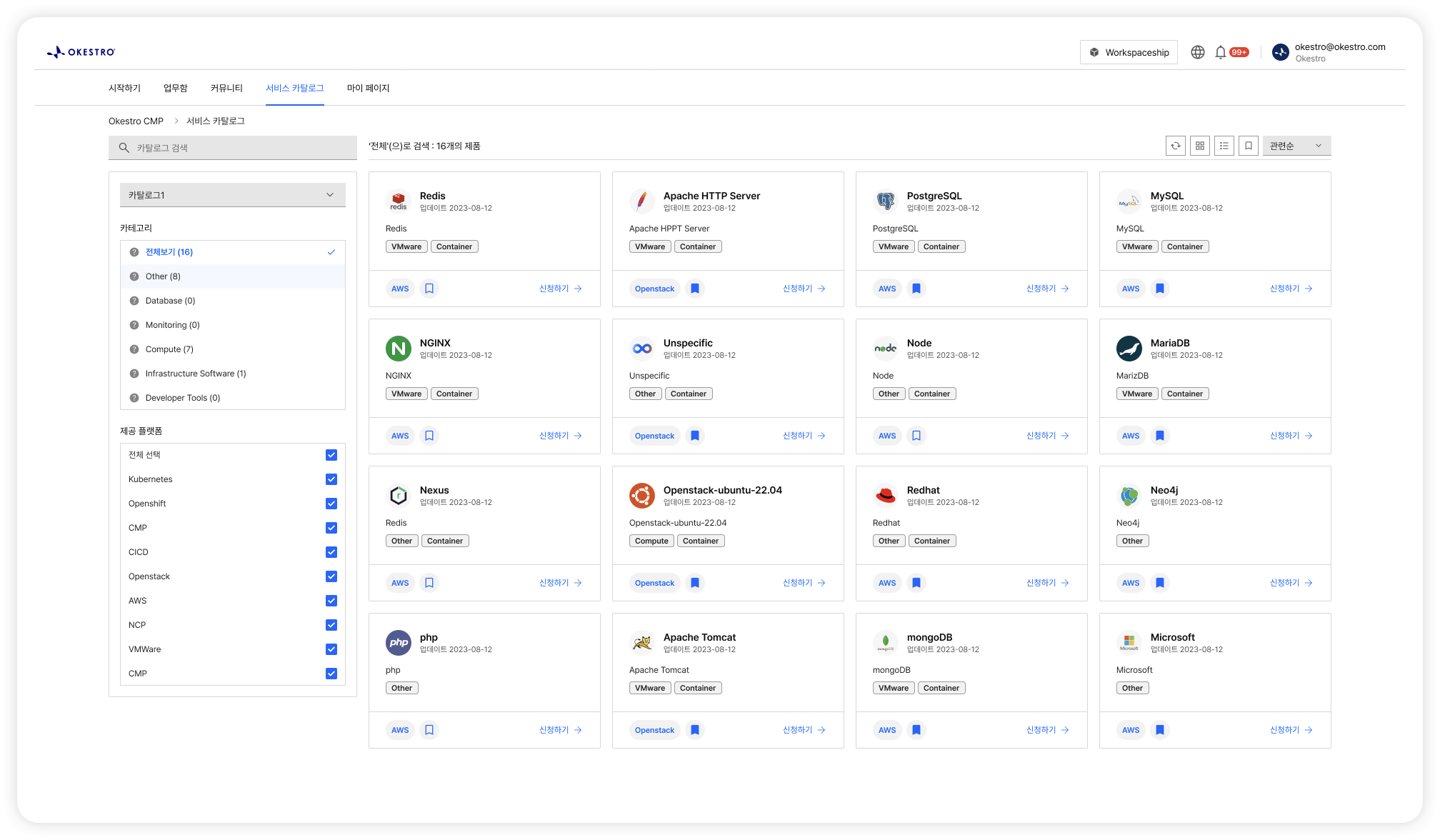The width and height of the screenshot is (1440, 840).
Task: Click AWS tag on the PostgreSQL card
Action: (887, 289)
